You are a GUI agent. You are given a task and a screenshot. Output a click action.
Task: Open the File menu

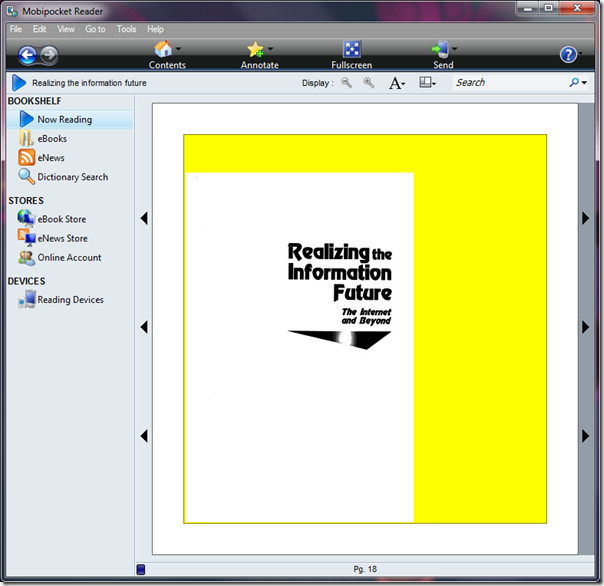click(x=16, y=29)
